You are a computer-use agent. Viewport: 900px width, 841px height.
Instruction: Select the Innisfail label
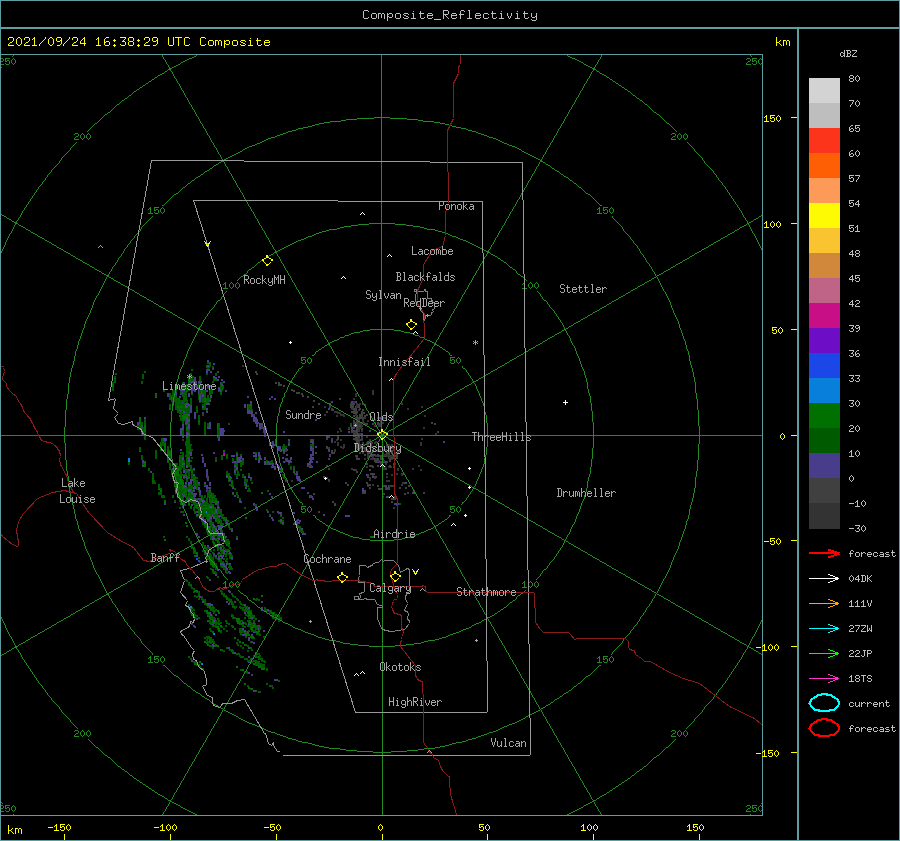point(404,362)
